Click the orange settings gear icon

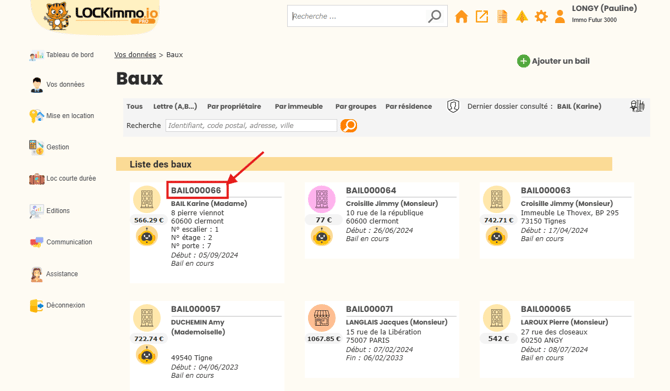point(541,17)
